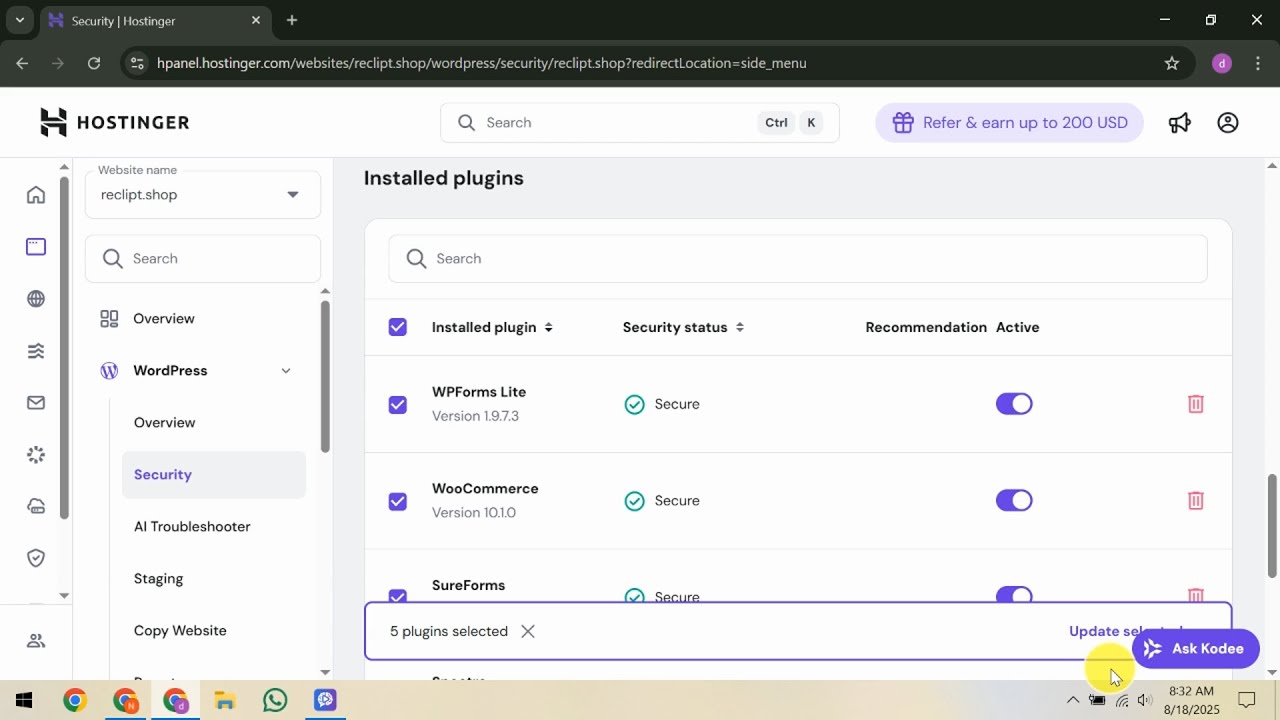Open the Ask Kodee chat

click(x=1195, y=649)
